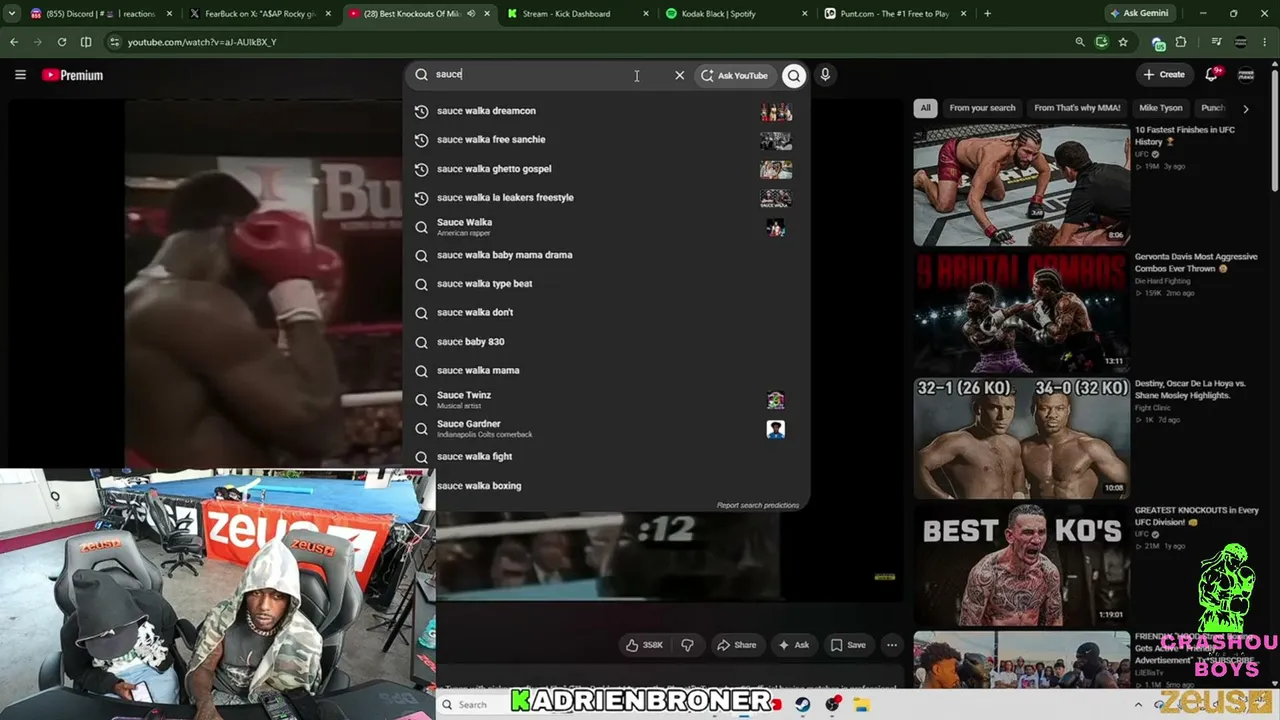The height and width of the screenshot is (720, 1280).
Task: Open the browser extensions puzzle icon
Action: tap(1181, 42)
